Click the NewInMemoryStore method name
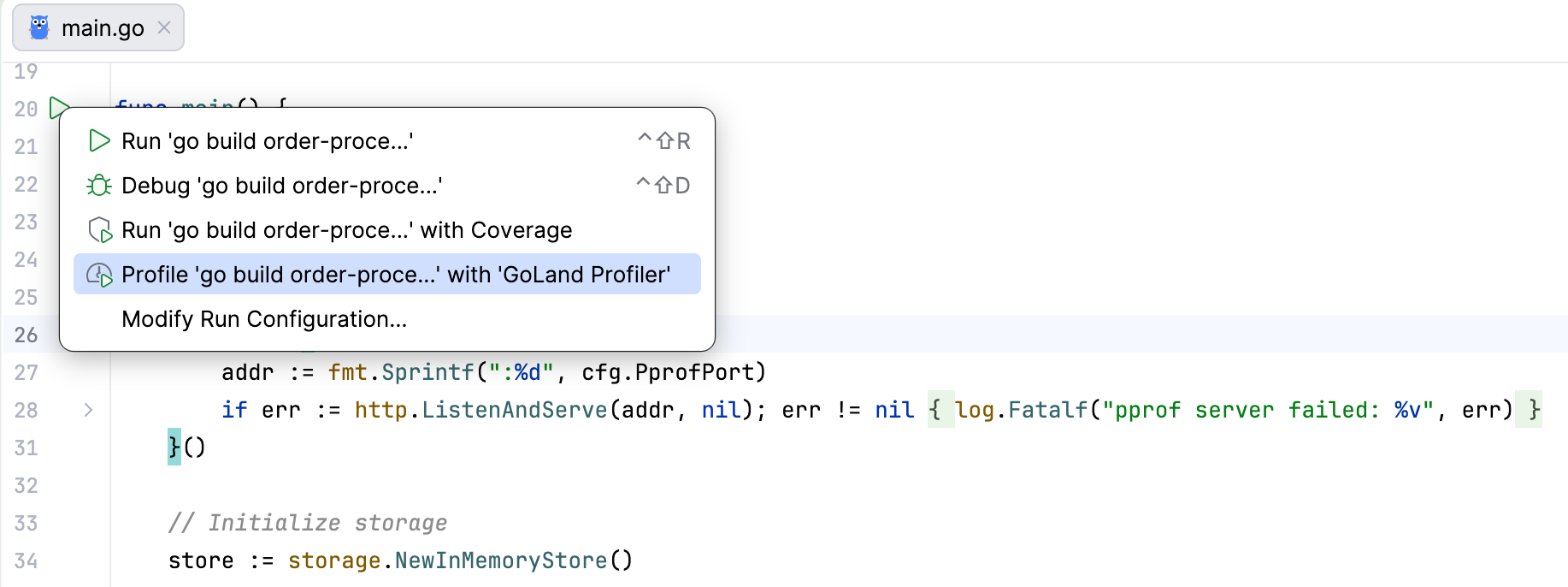Viewport: 1568px width, 587px height. [x=502, y=560]
